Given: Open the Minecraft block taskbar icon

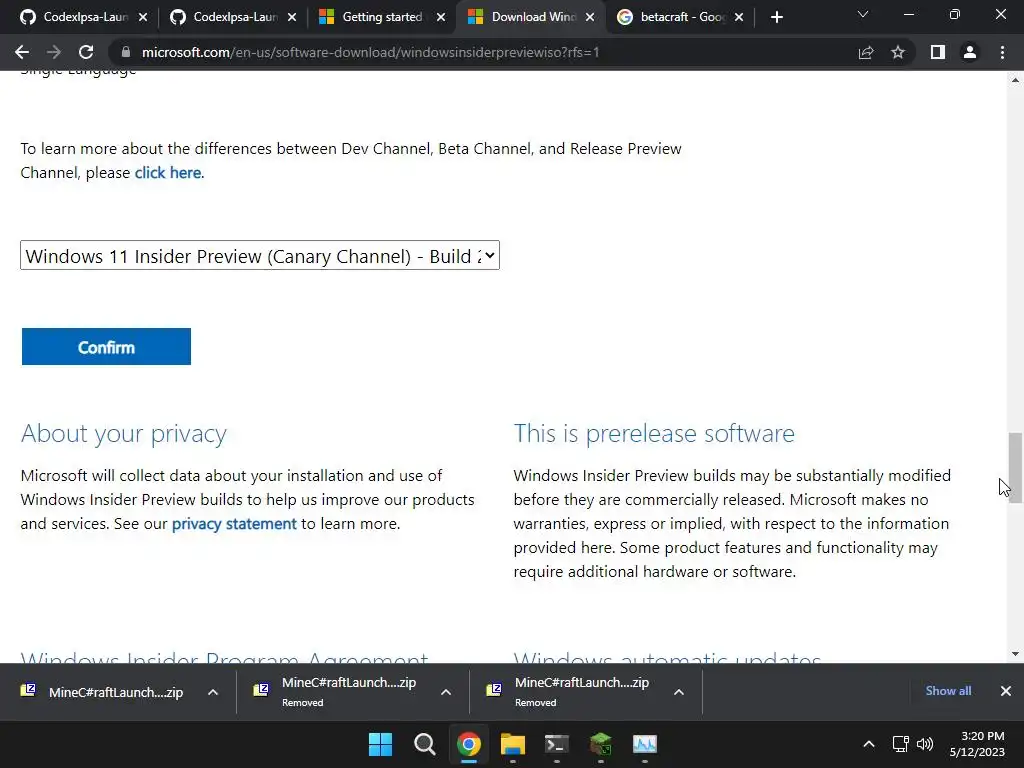Looking at the screenshot, I should [601, 744].
